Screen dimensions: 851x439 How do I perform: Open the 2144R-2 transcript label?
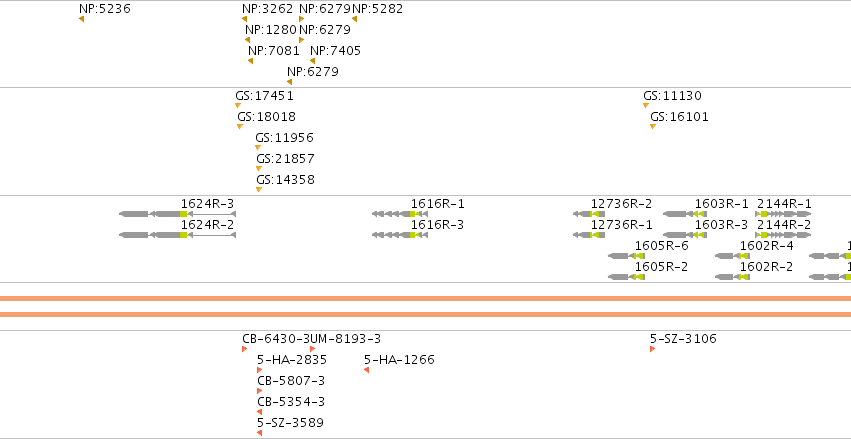click(x=784, y=225)
